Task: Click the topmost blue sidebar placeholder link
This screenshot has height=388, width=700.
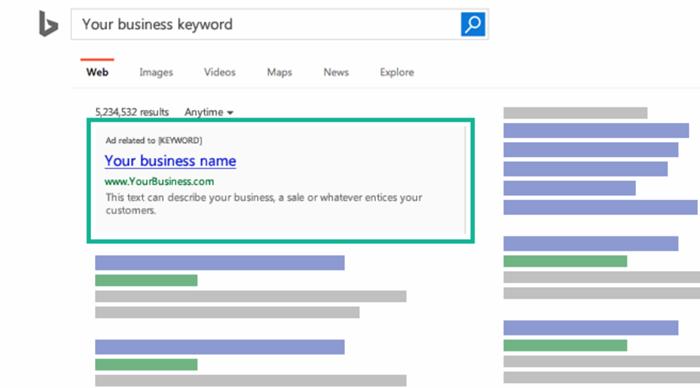Action: coord(596,130)
